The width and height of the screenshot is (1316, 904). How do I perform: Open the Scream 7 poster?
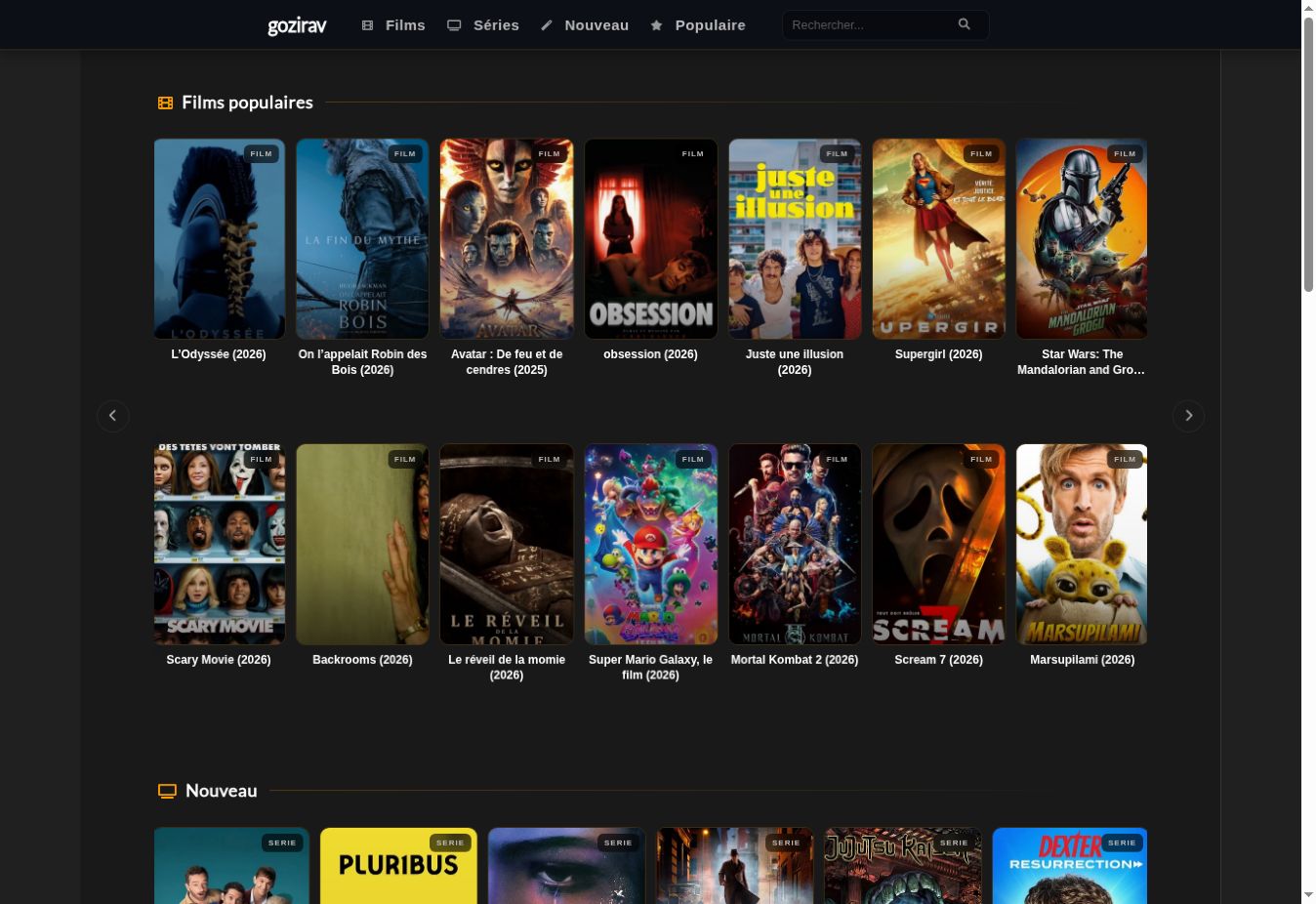939,545
